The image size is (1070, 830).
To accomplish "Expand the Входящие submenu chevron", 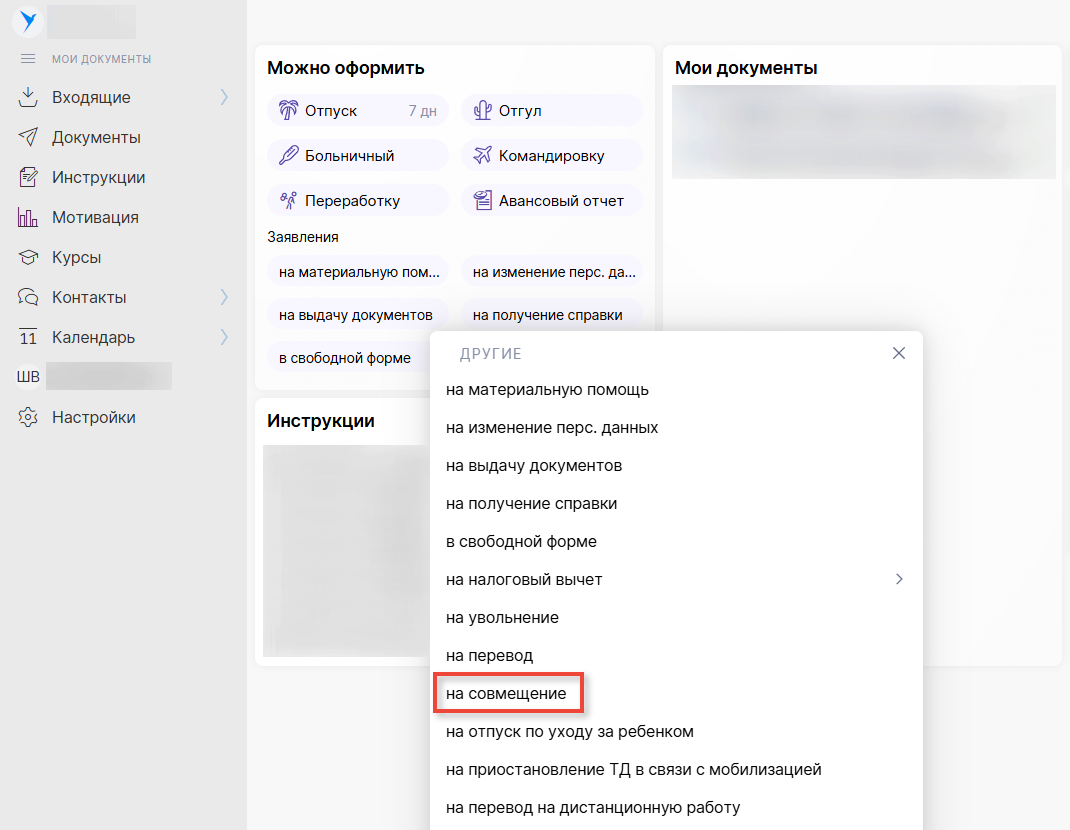I will tap(224, 97).
